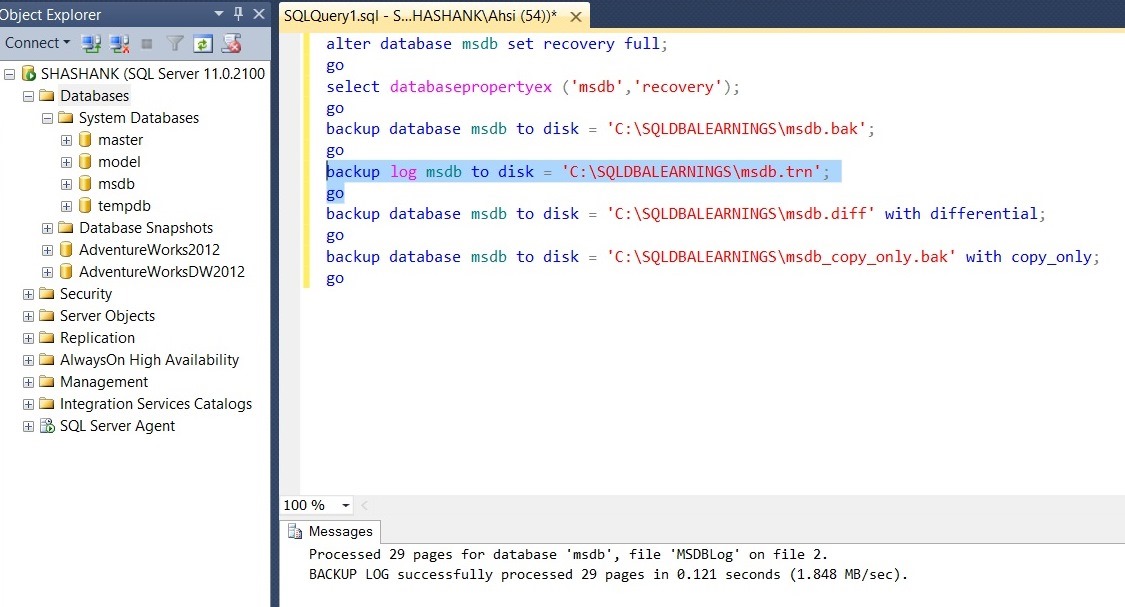Image resolution: width=1125 pixels, height=607 pixels.
Task: Expand the model database node
Action: [x=66, y=162]
